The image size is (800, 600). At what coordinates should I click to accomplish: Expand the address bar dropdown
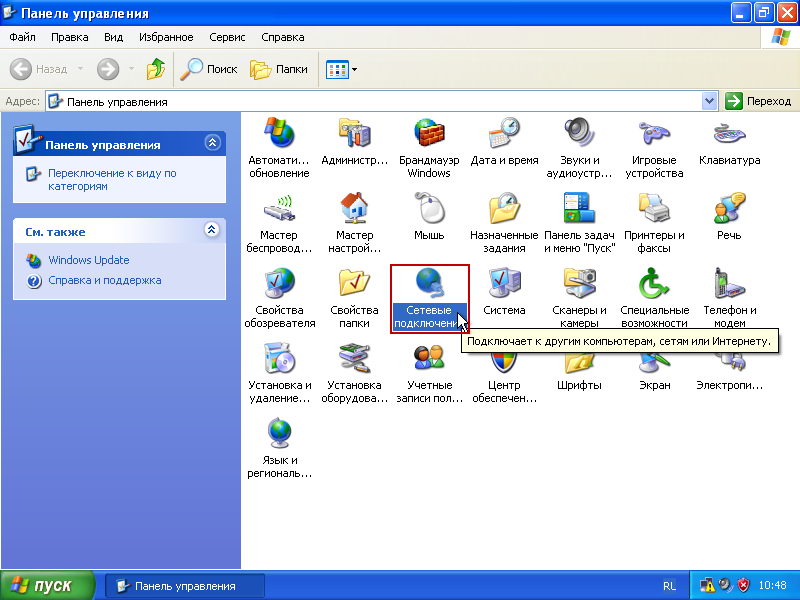pyautogui.click(x=709, y=102)
